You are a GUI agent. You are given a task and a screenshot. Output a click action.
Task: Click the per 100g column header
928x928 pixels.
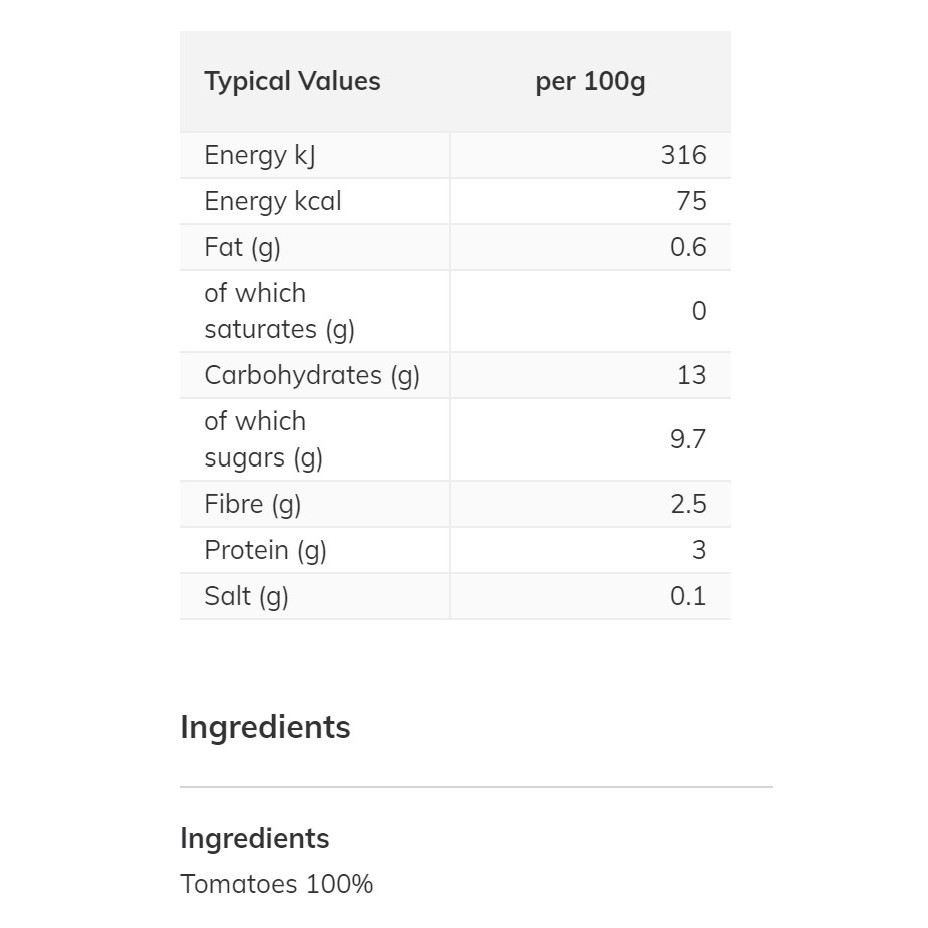590,81
